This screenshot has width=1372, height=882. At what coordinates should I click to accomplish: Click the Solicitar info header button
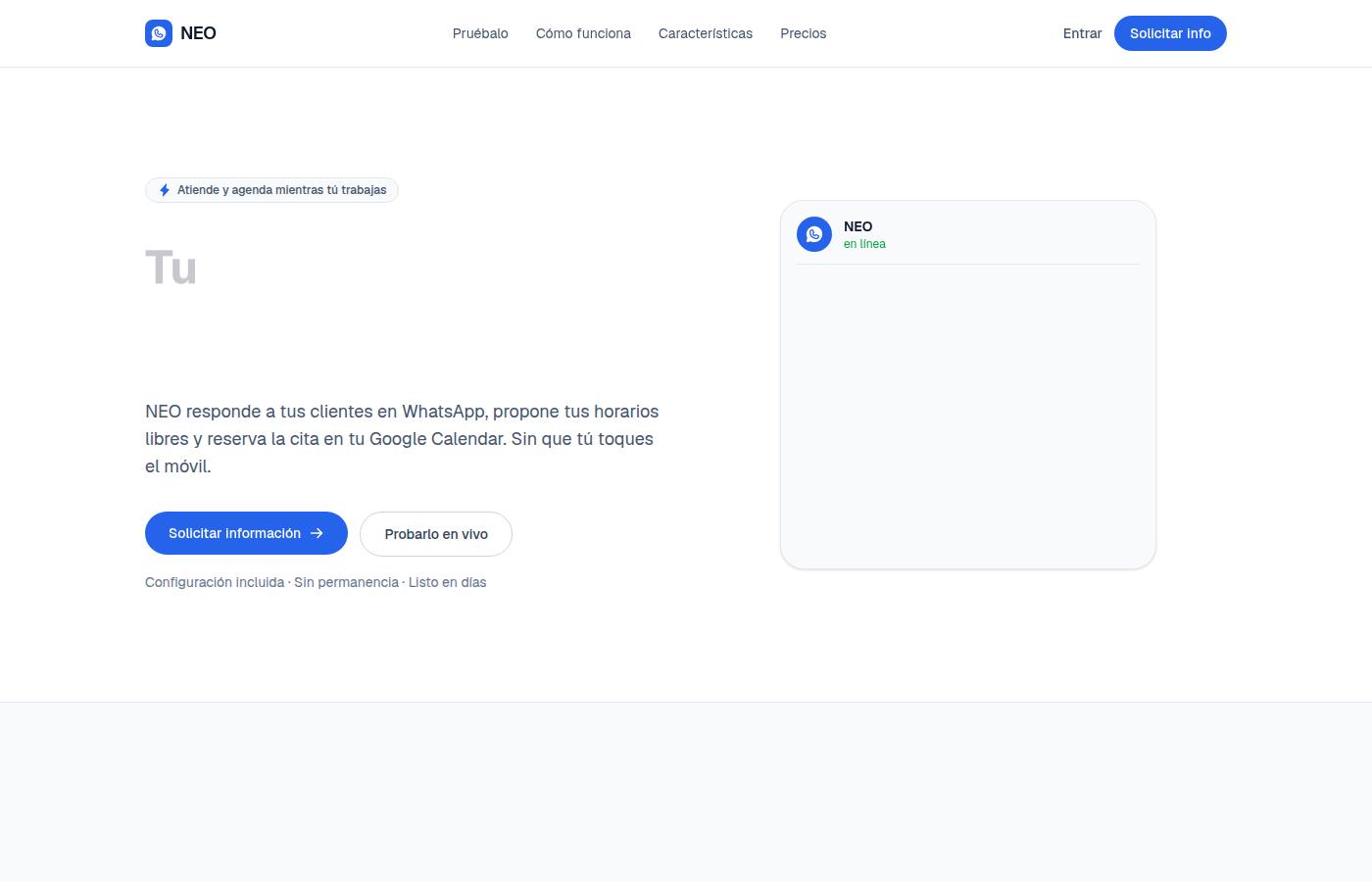click(x=1170, y=33)
